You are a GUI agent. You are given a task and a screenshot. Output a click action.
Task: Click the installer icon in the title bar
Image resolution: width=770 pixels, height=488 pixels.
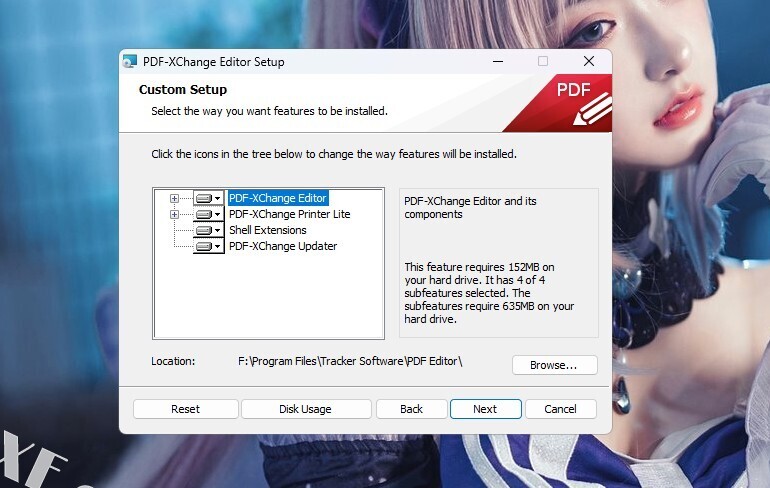130,61
